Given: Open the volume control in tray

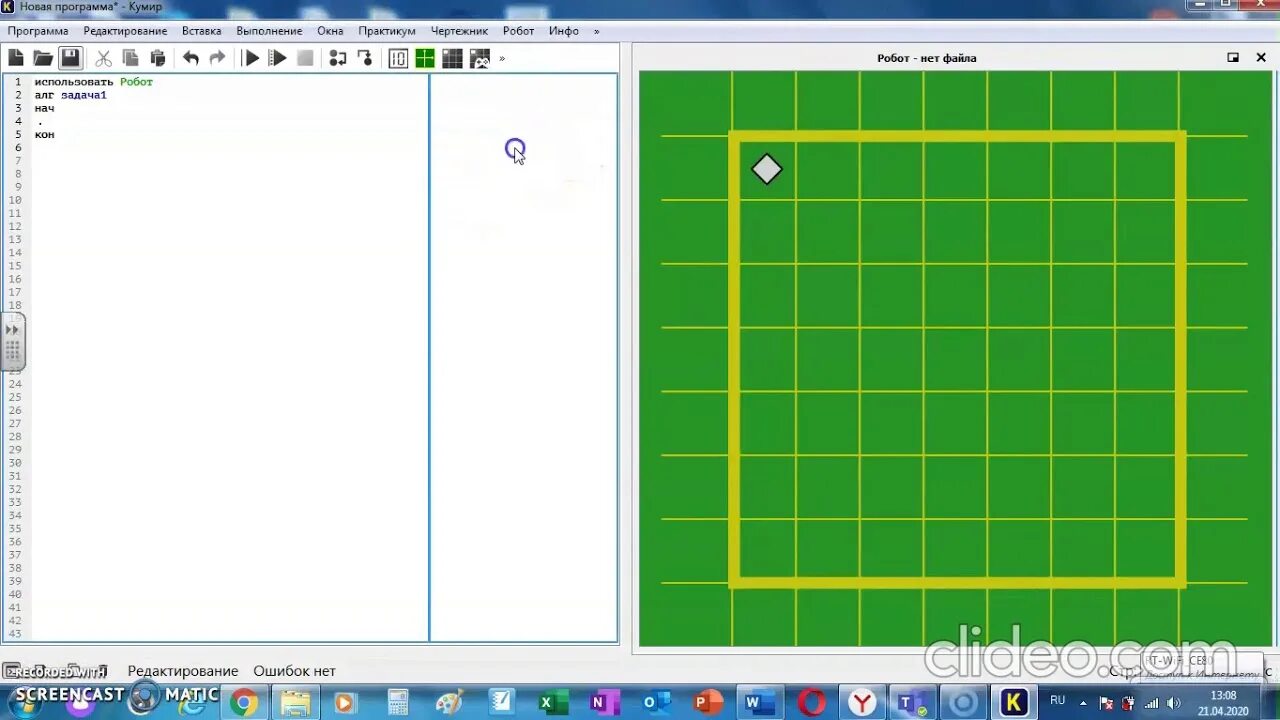Looking at the screenshot, I should pyautogui.click(x=1174, y=703).
